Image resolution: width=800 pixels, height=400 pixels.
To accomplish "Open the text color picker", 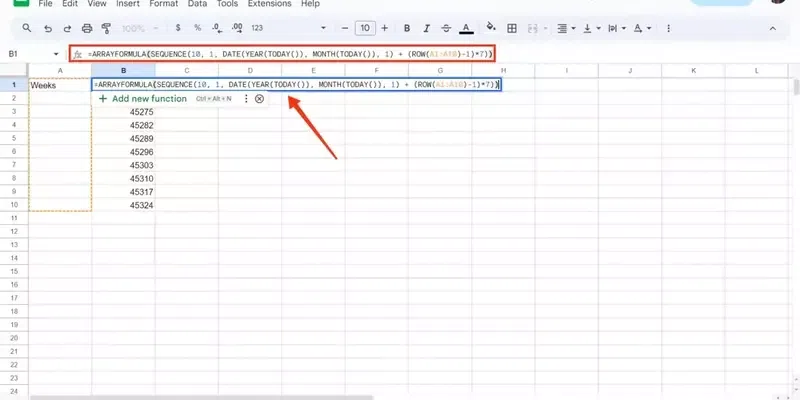I will (x=465, y=29).
